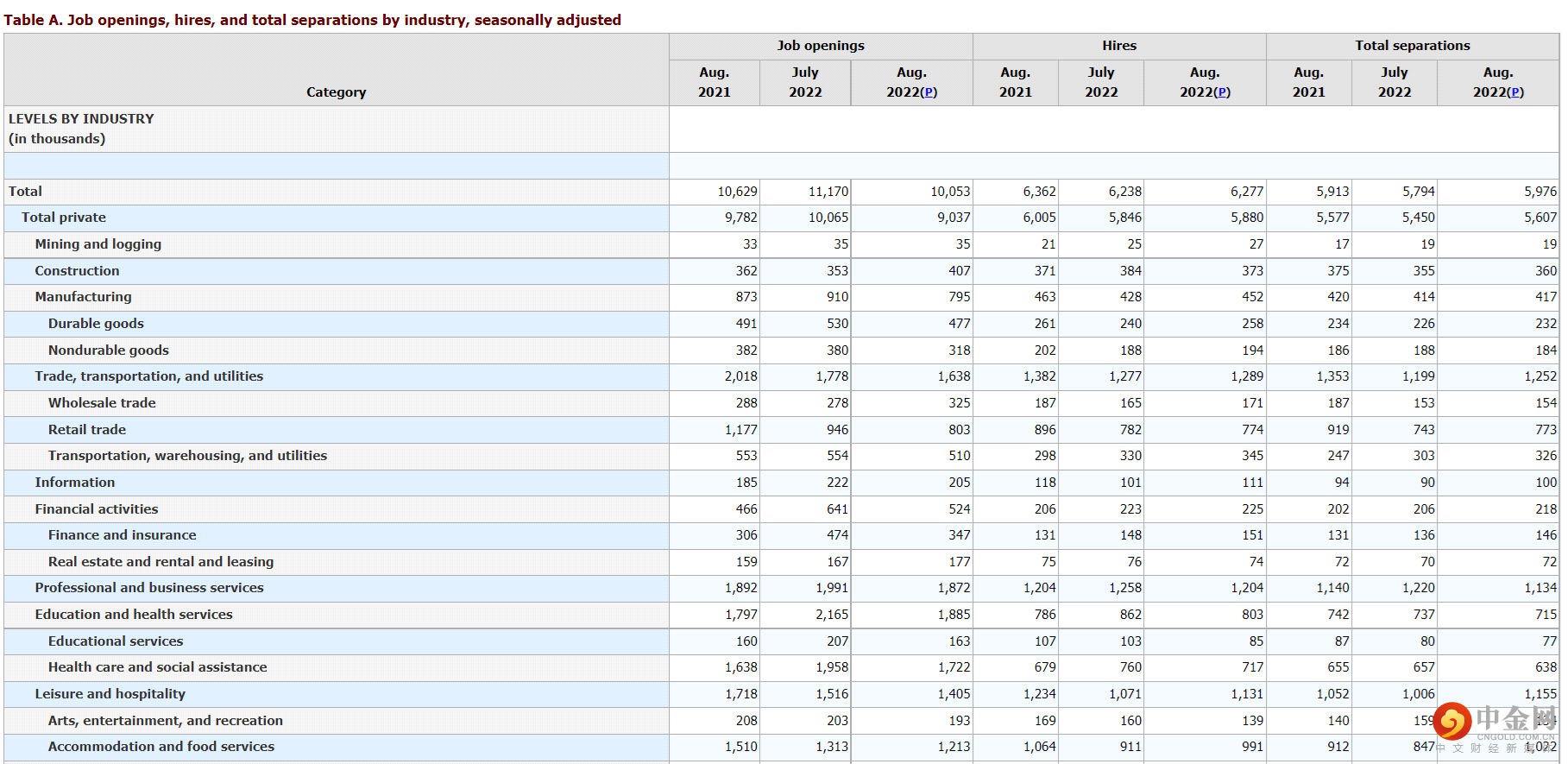Select the 'Educational services' row label

(x=116, y=641)
